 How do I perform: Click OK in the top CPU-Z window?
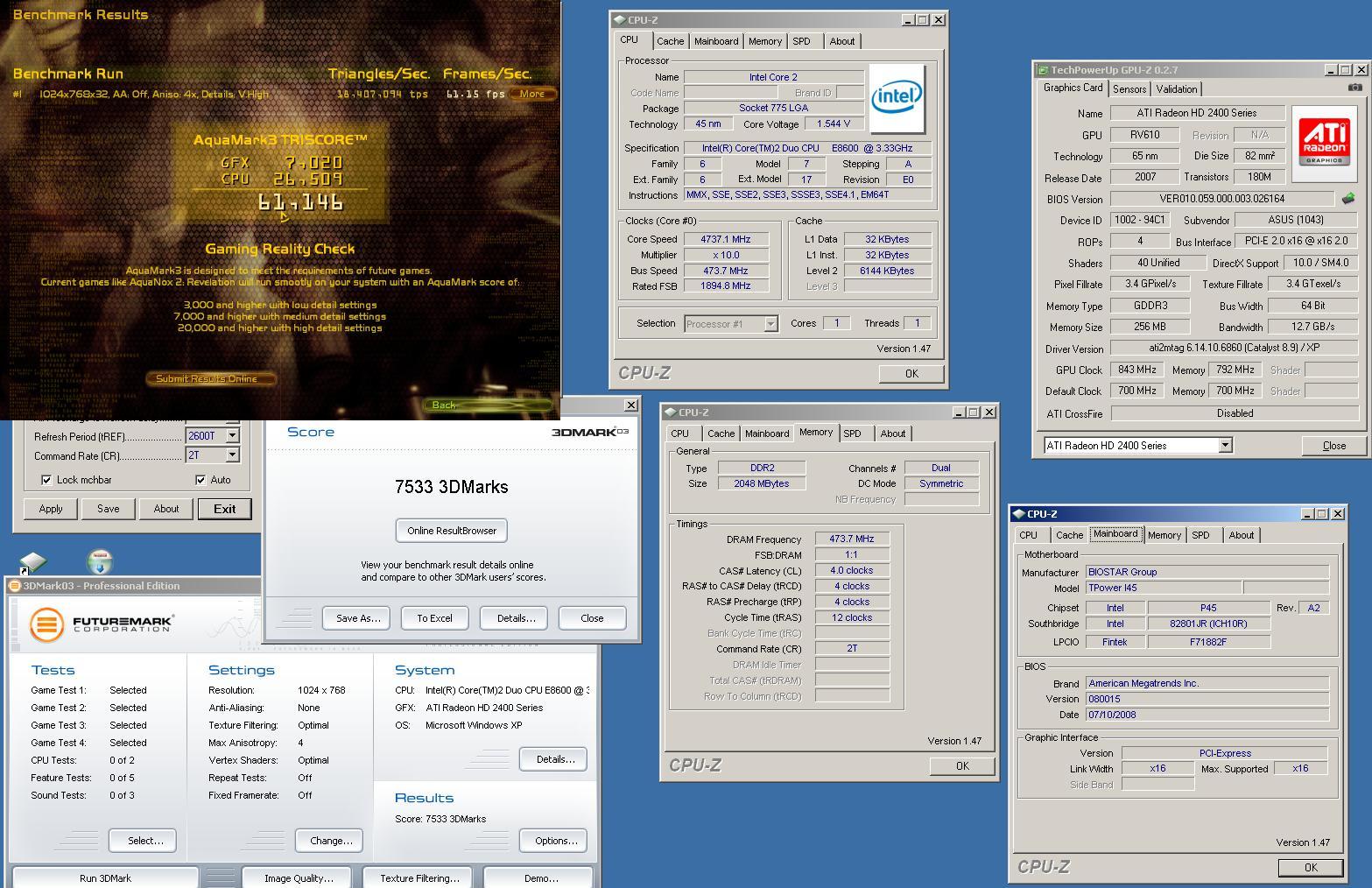click(911, 374)
